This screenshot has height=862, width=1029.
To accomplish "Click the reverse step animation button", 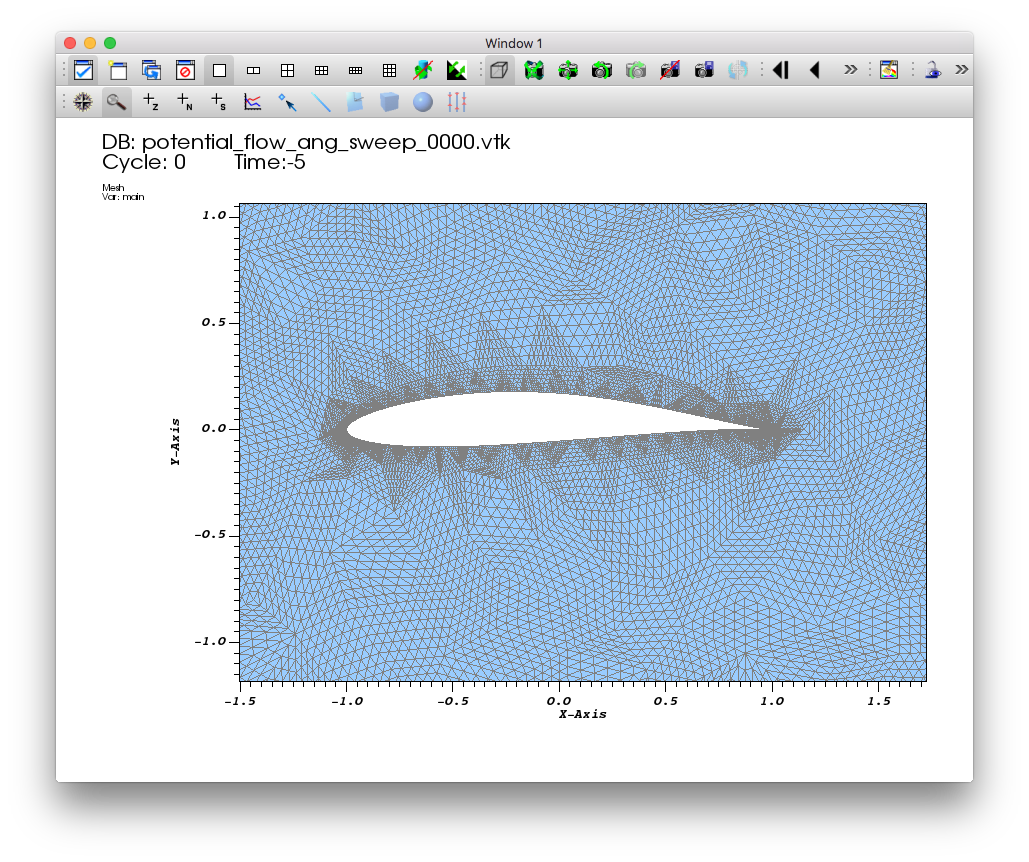I will (781, 70).
